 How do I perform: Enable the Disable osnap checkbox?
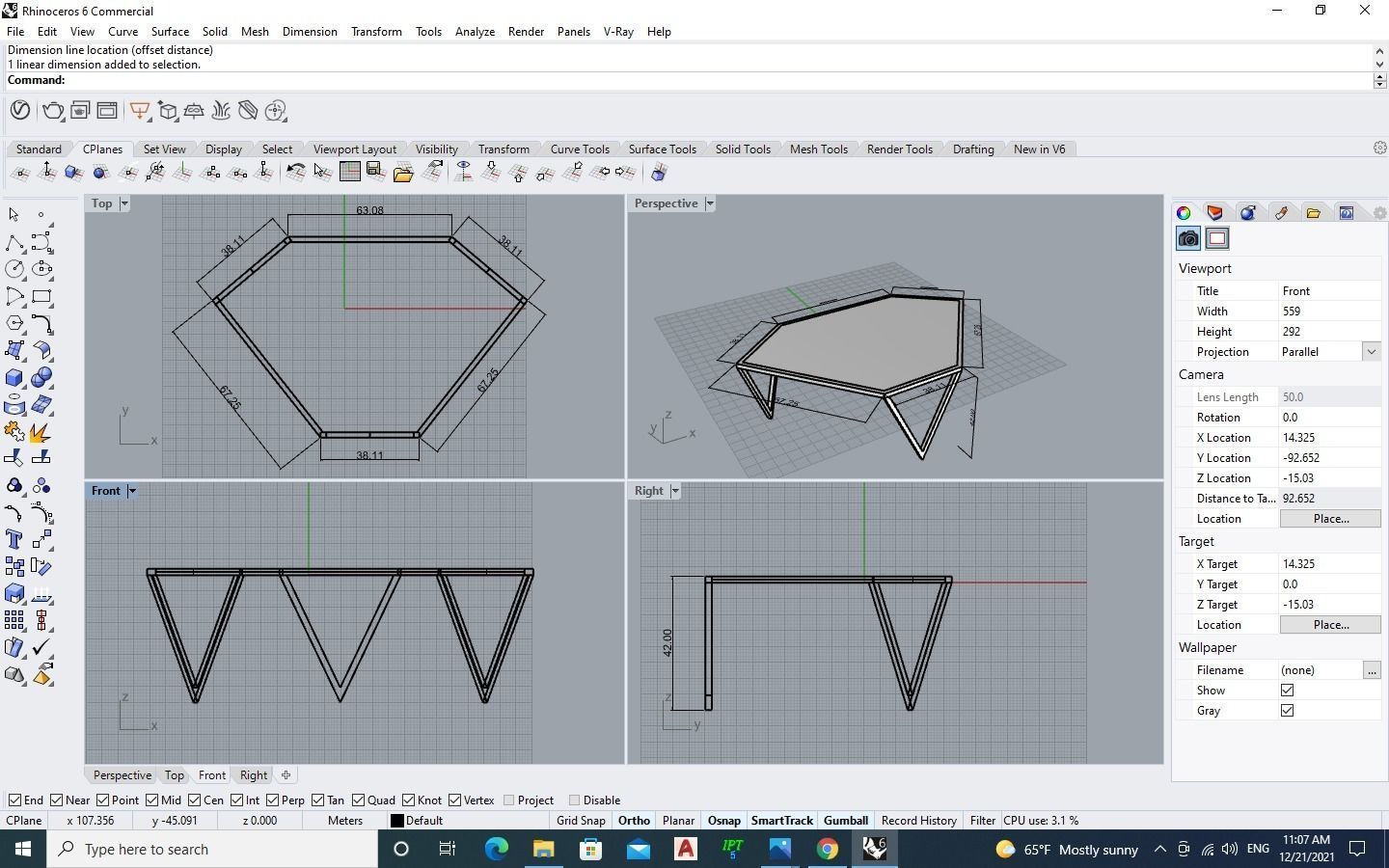coord(575,800)
